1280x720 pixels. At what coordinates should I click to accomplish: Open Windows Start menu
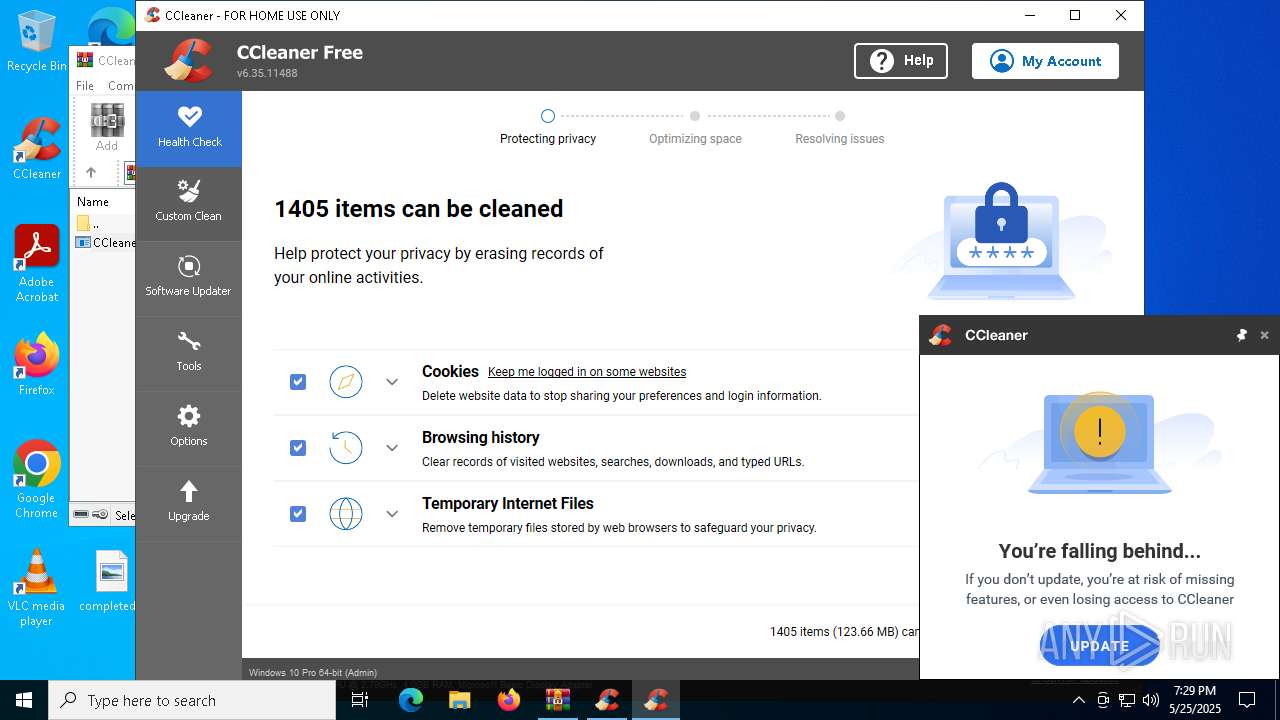coord(24,700)
